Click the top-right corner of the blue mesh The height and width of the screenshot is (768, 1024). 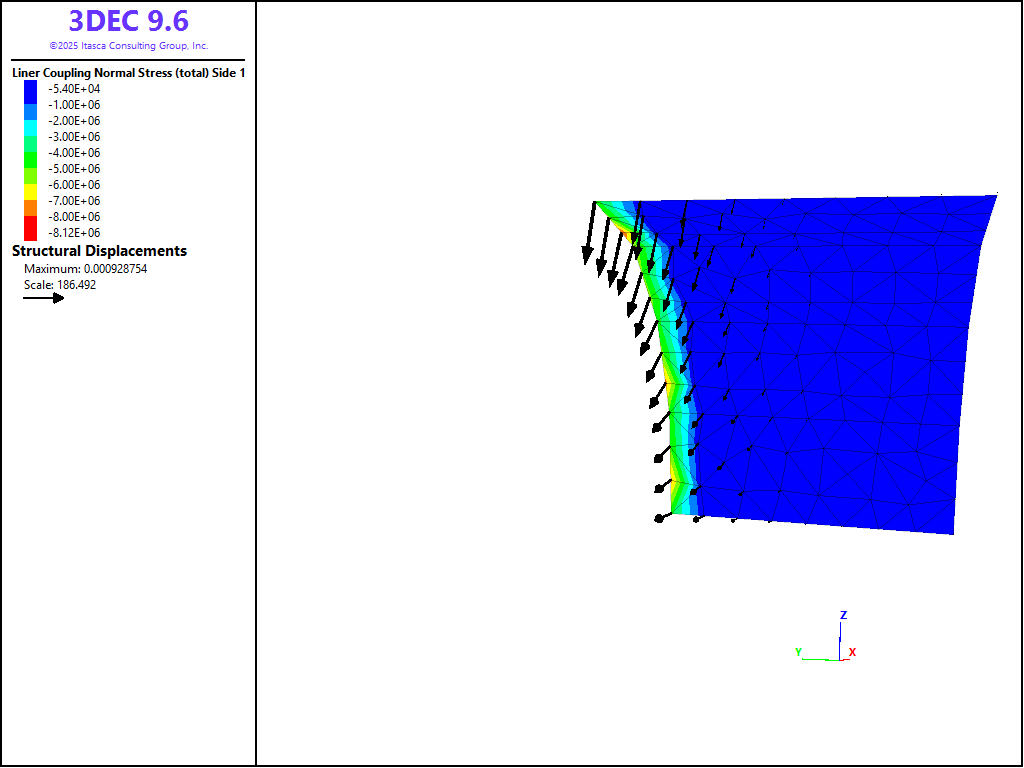[x=996, y=195]
